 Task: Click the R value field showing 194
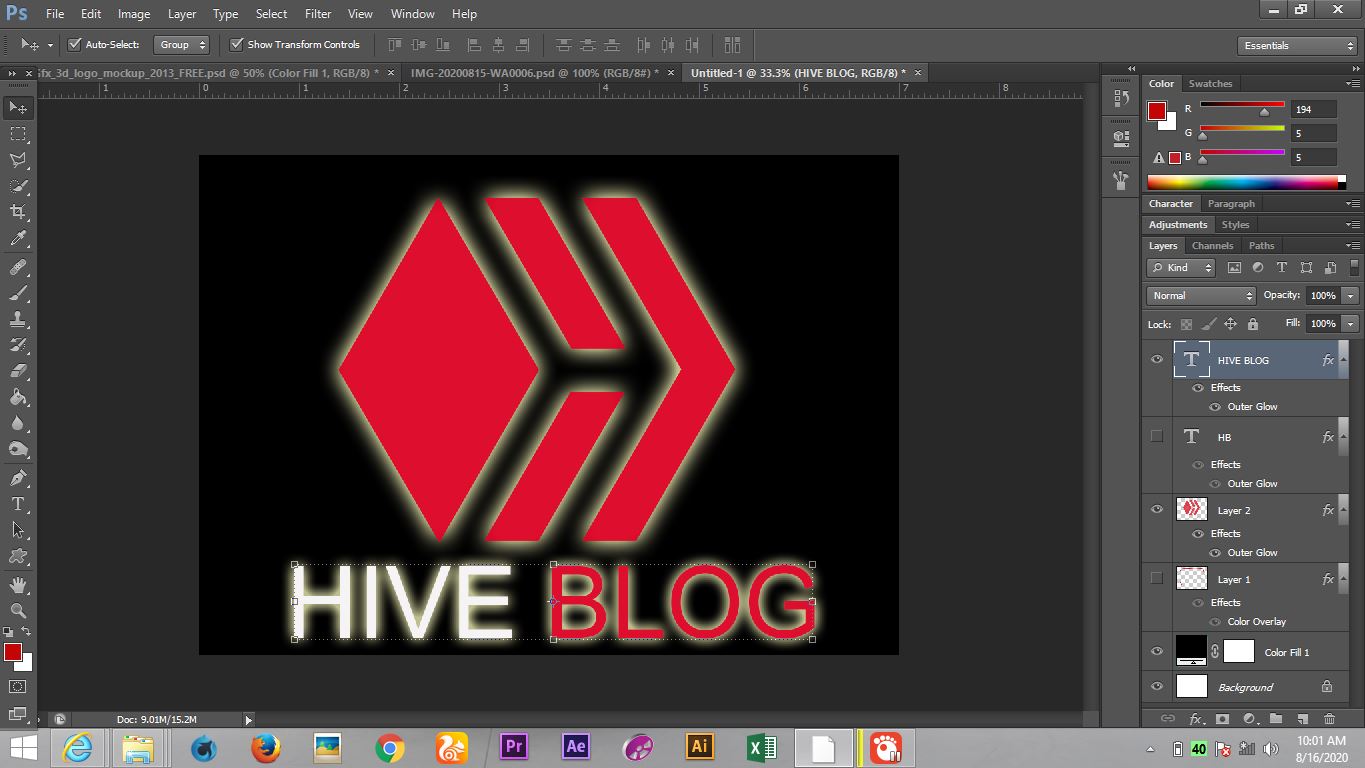click(x=1313, y=109)
